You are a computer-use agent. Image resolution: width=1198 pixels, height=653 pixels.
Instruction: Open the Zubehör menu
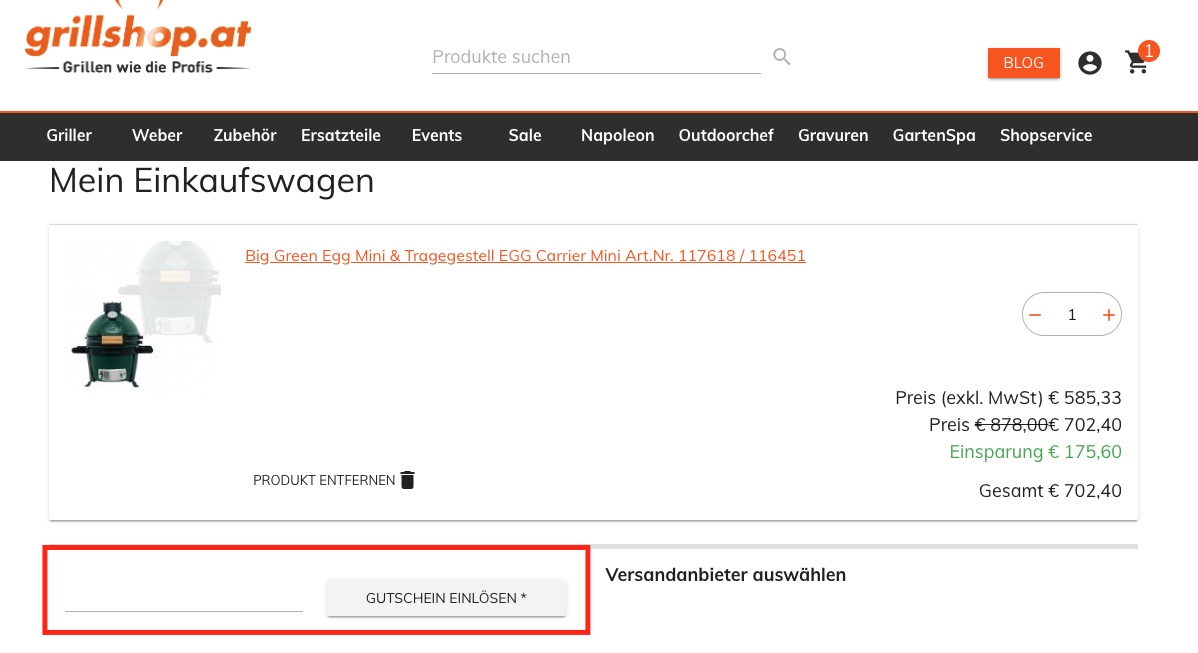tap(245, 136)
